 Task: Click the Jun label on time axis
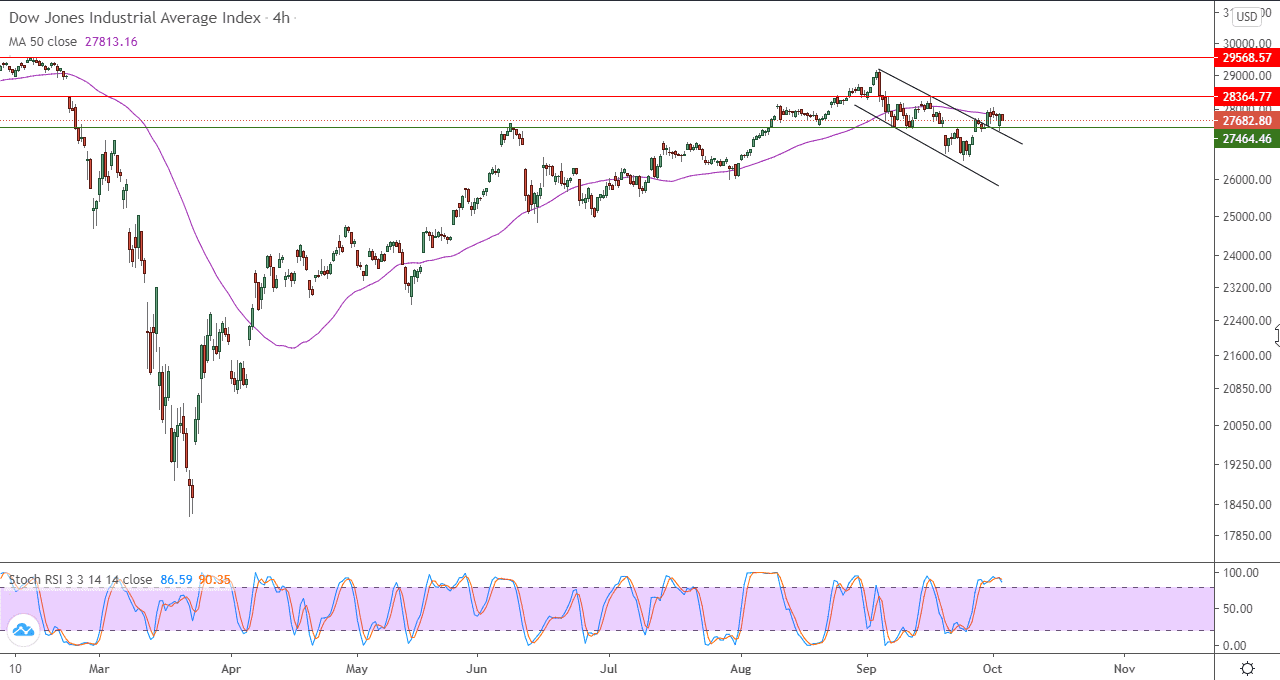pos(478,667)
